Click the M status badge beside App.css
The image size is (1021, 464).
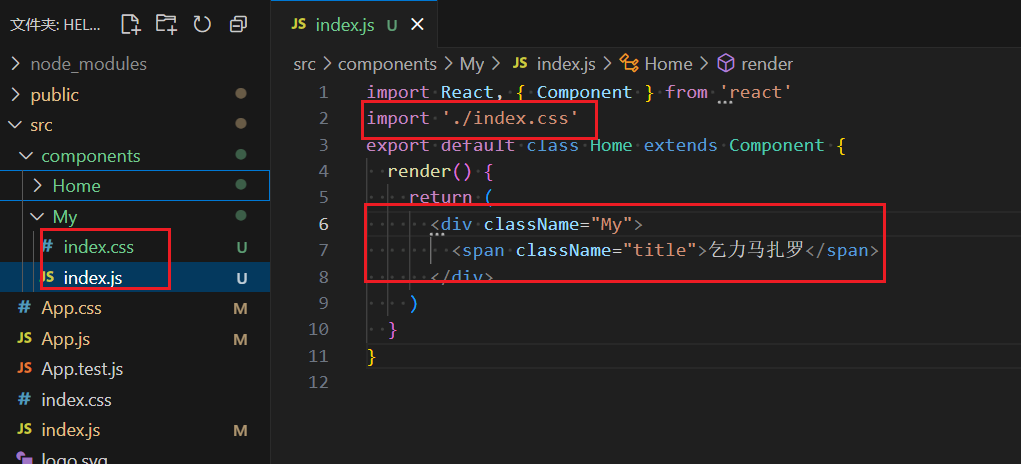240,308
